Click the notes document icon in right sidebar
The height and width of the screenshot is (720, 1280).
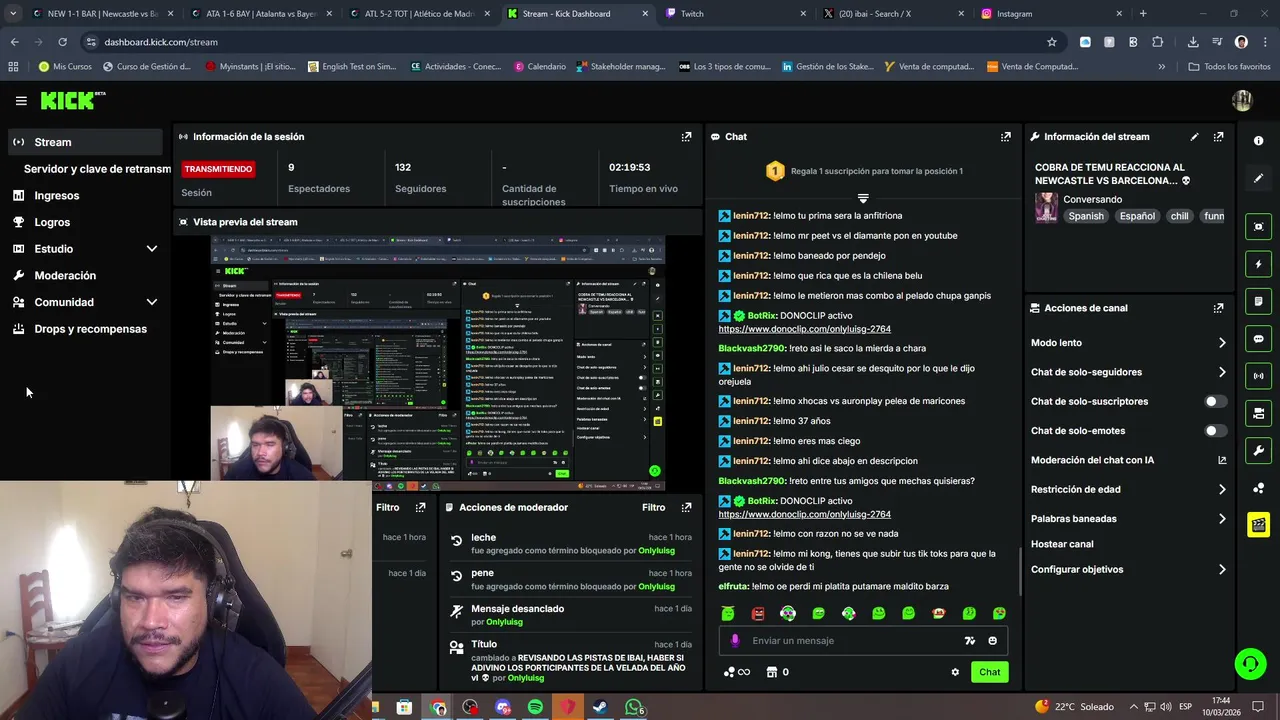point(1258,301)
